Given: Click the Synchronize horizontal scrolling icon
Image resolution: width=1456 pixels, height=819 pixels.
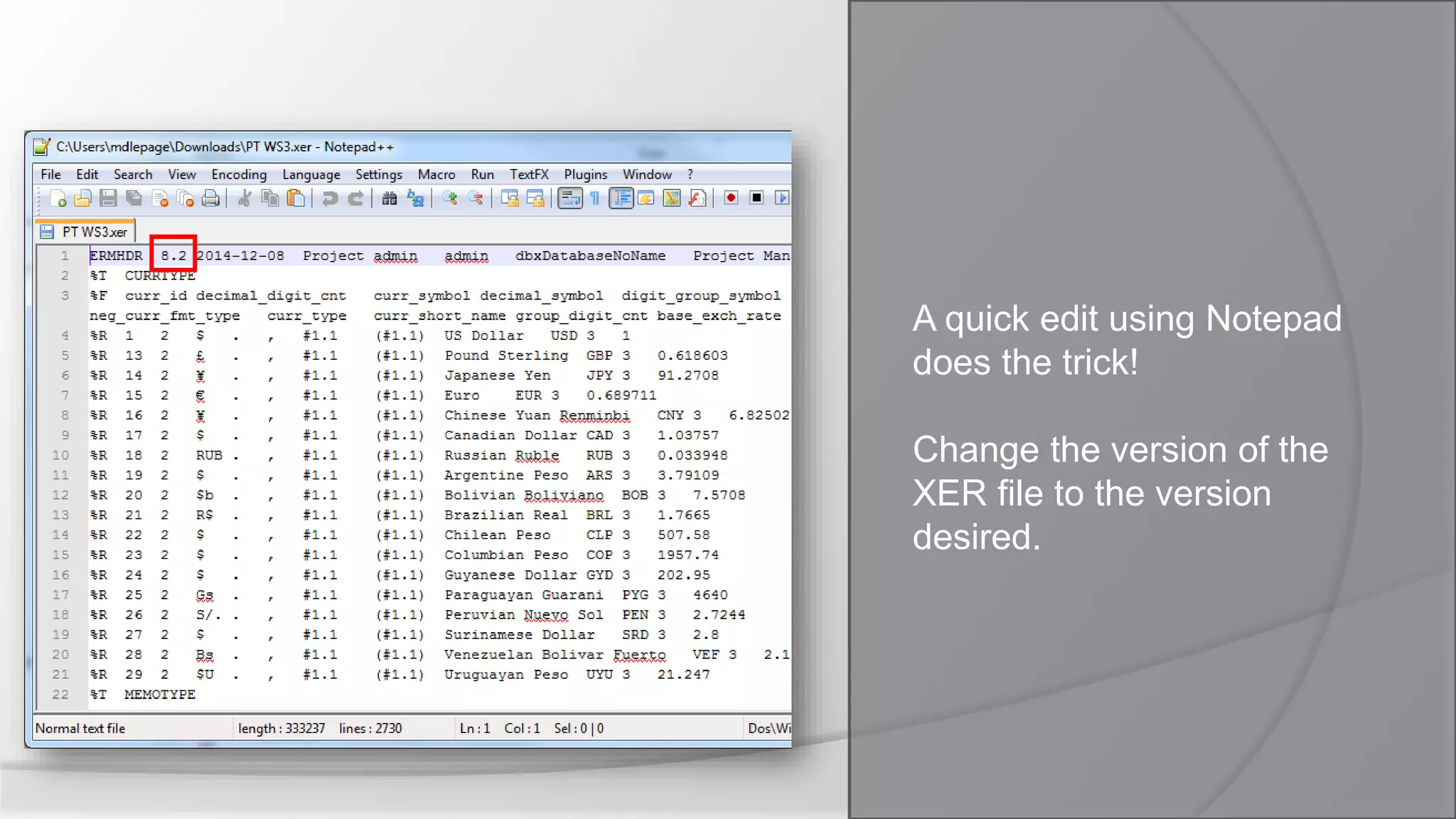Looking at the screenshot, I should [535, 198].
